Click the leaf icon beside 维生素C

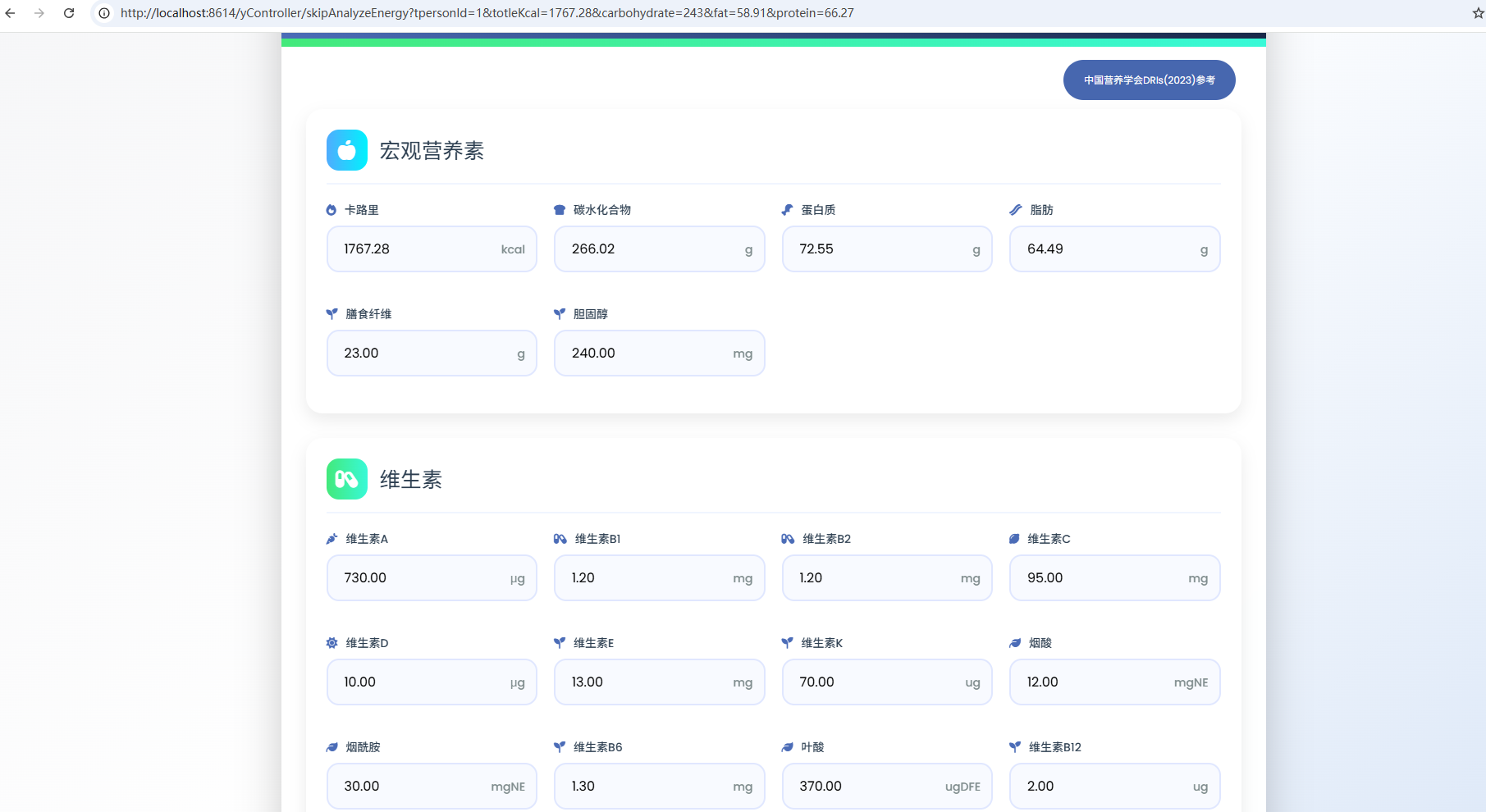(1014, 539)
